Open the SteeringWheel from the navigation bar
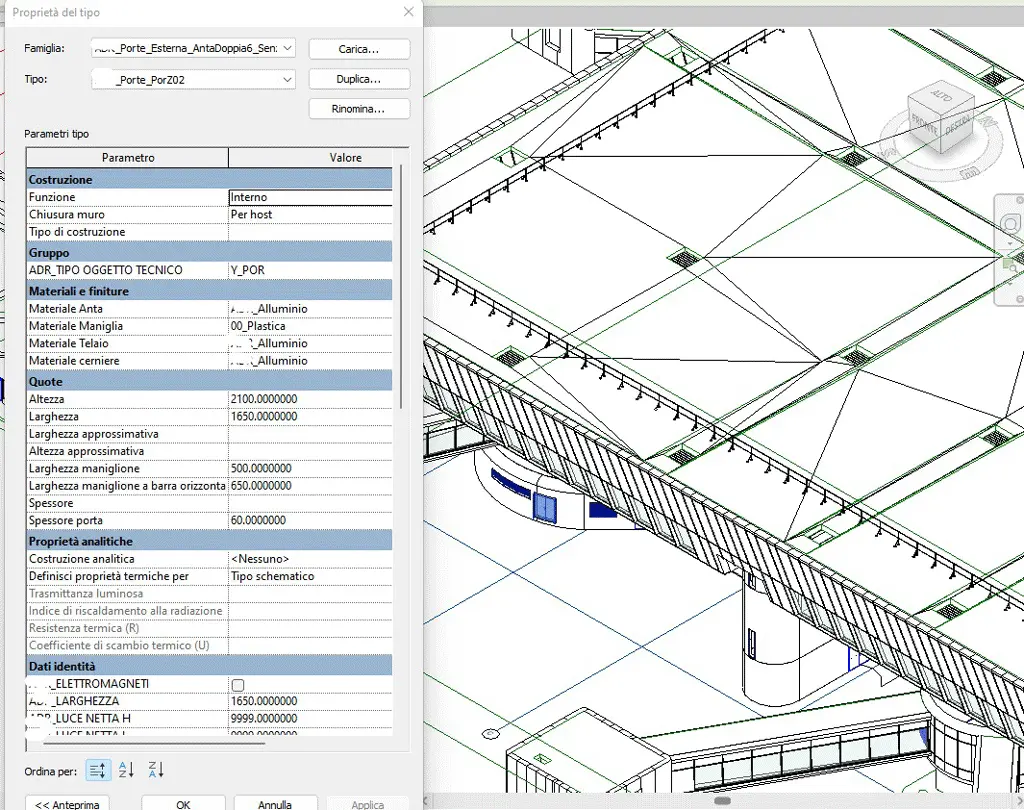1024x810 pixels. pos(1010,221)
